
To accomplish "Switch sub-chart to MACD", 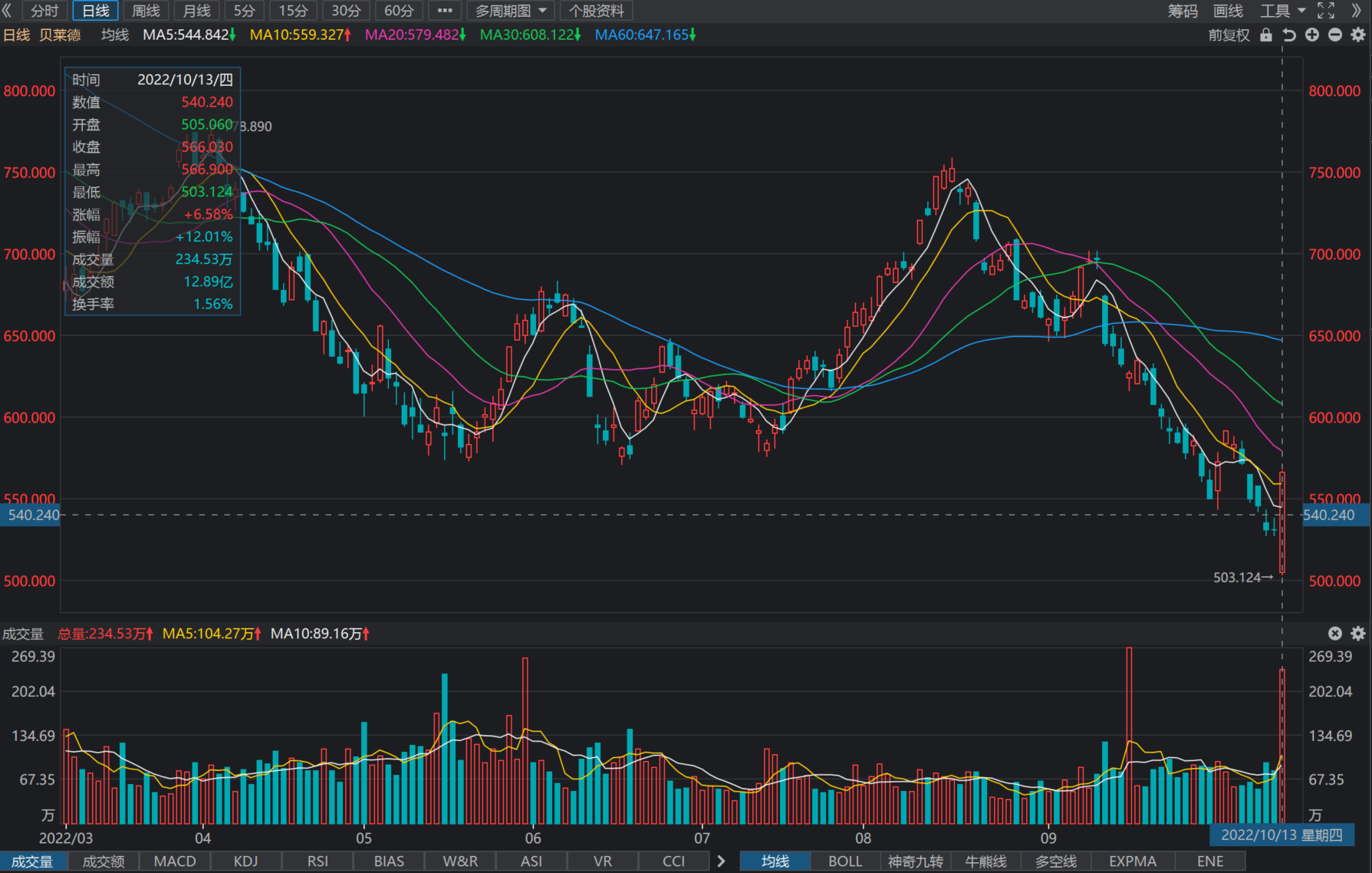I will [175, 861].
